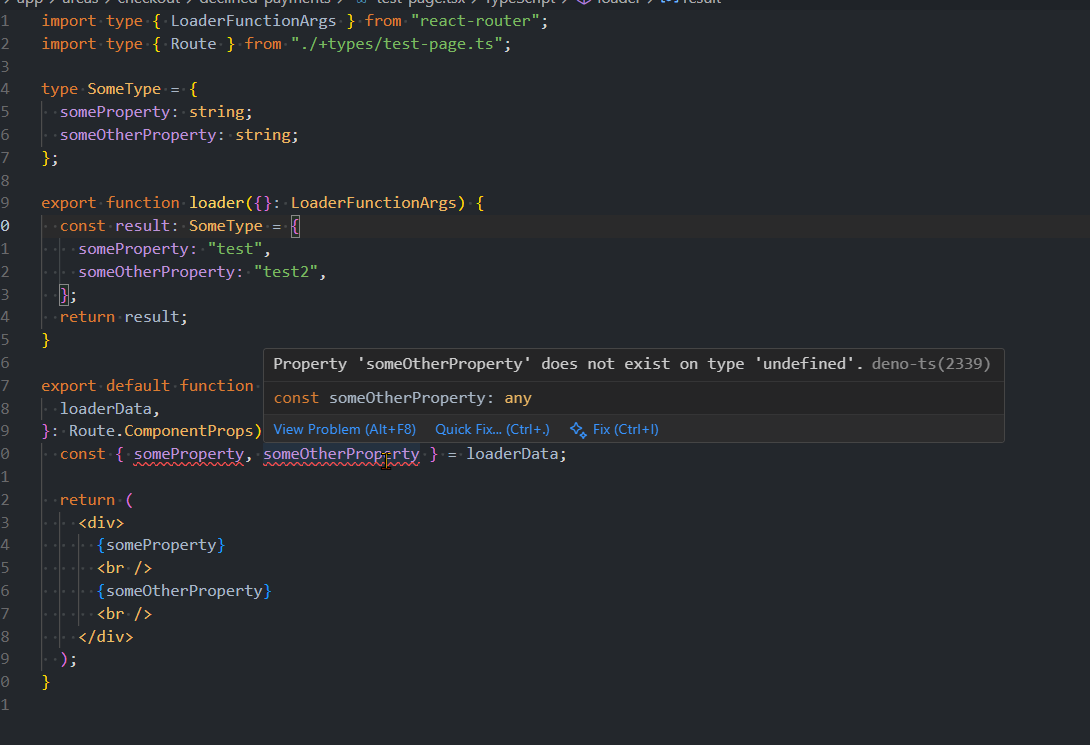Click LoaderFunctionArgs in the loader parameter annotation

[373, 203]
